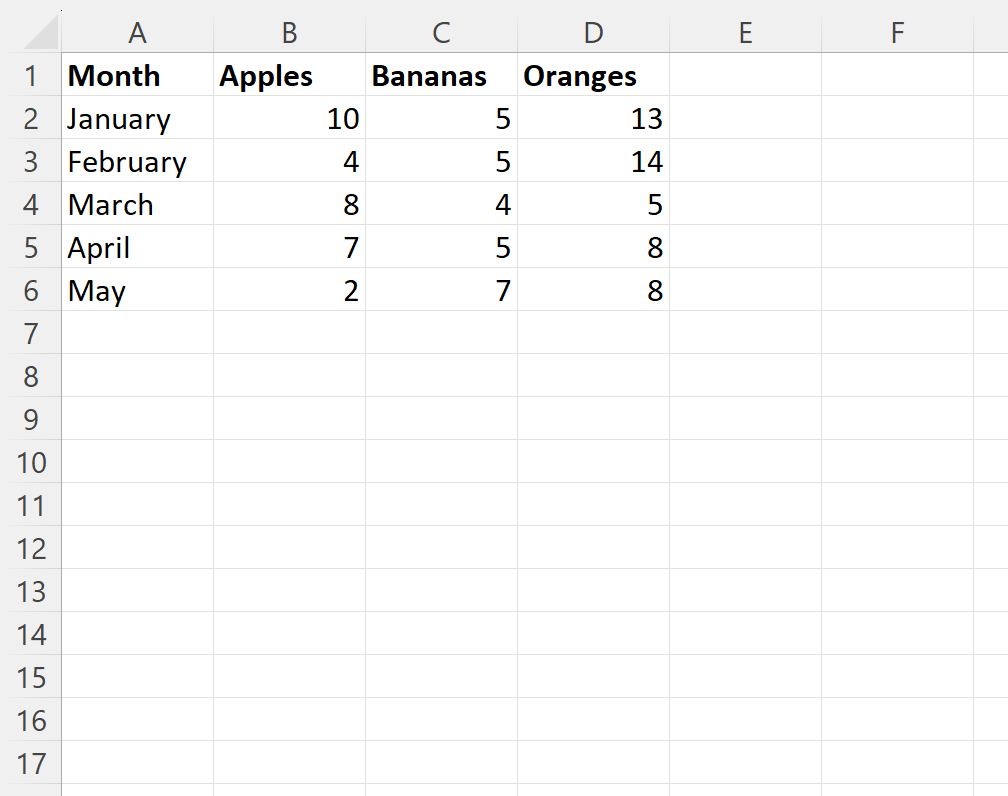Click the cell with March's Apples value 8
Screen dimensions: 1008x796
(289, 204)
